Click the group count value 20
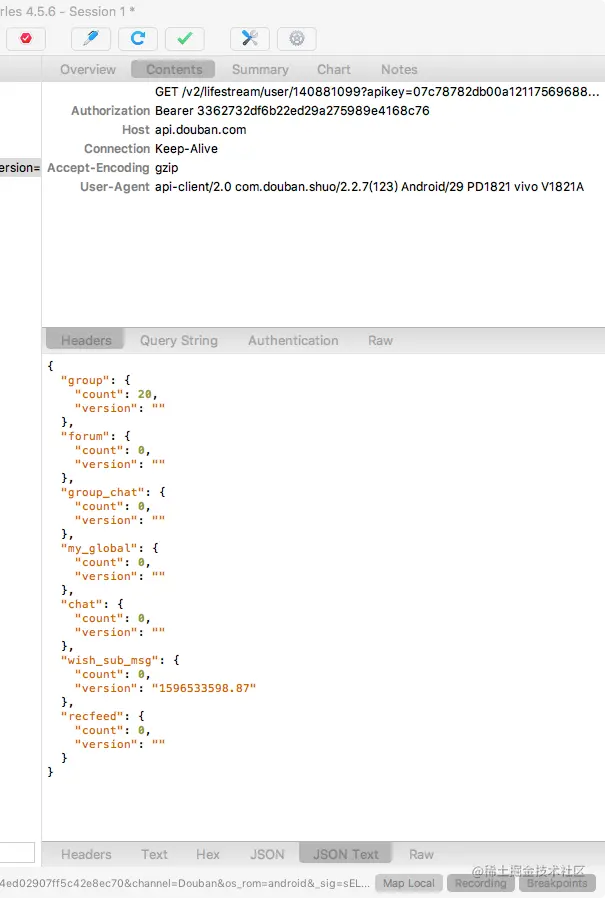Screen dimensions: 605x898 point(144,394)
